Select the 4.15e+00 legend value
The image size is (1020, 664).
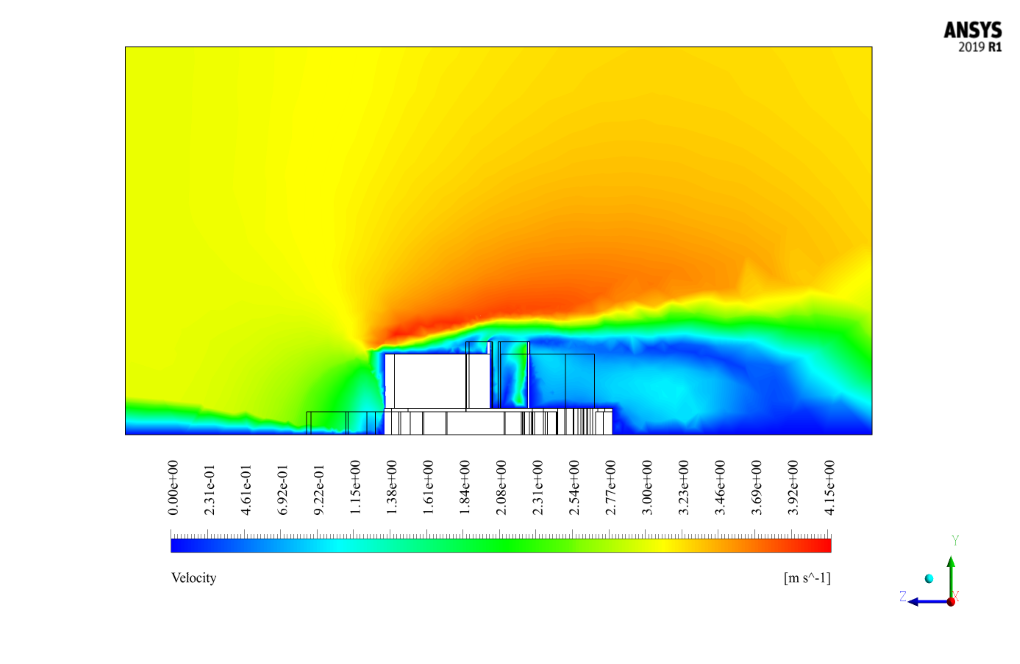point(829,488)
